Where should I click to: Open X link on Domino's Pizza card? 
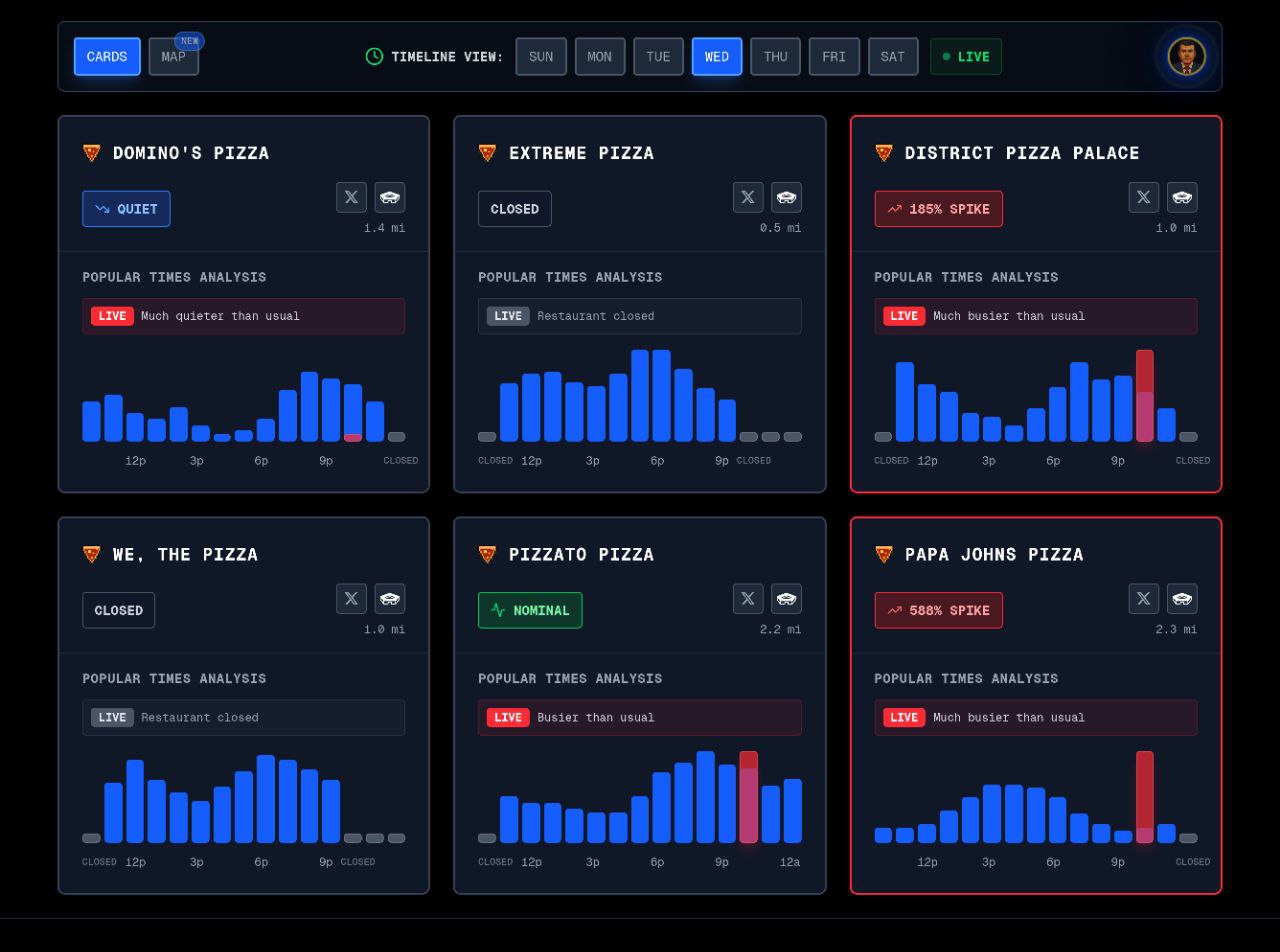click(351, 197)
